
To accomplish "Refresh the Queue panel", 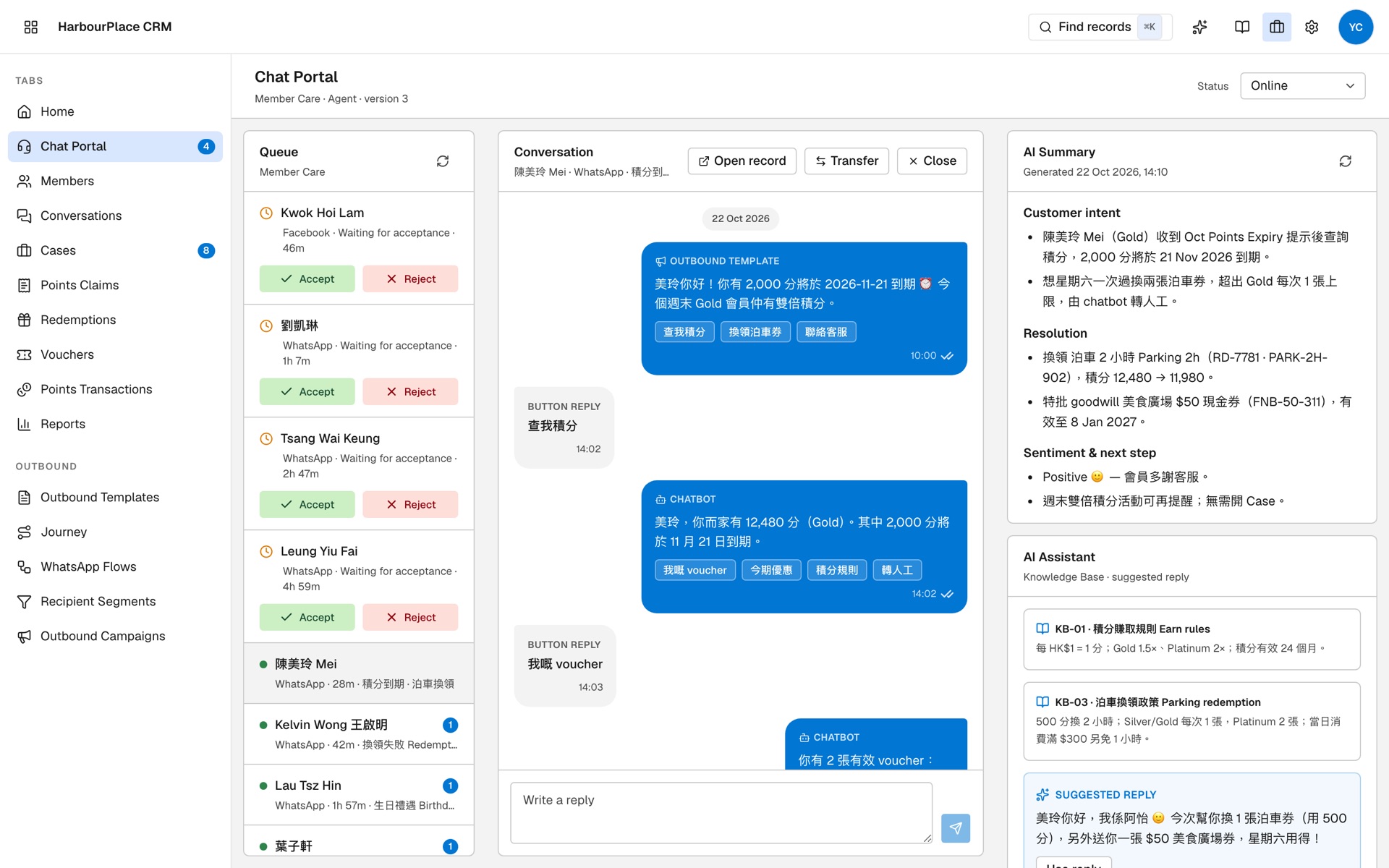I will coord(443,161).
